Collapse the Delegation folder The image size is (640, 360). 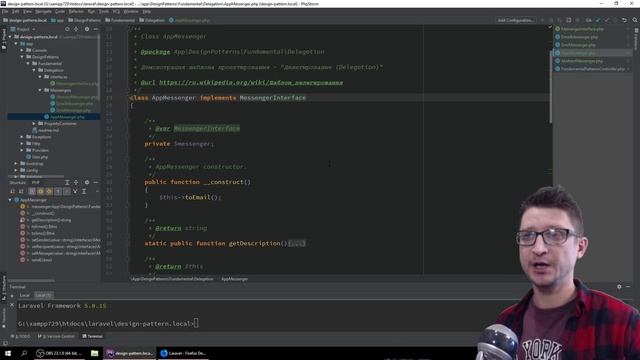coord(34,70)
